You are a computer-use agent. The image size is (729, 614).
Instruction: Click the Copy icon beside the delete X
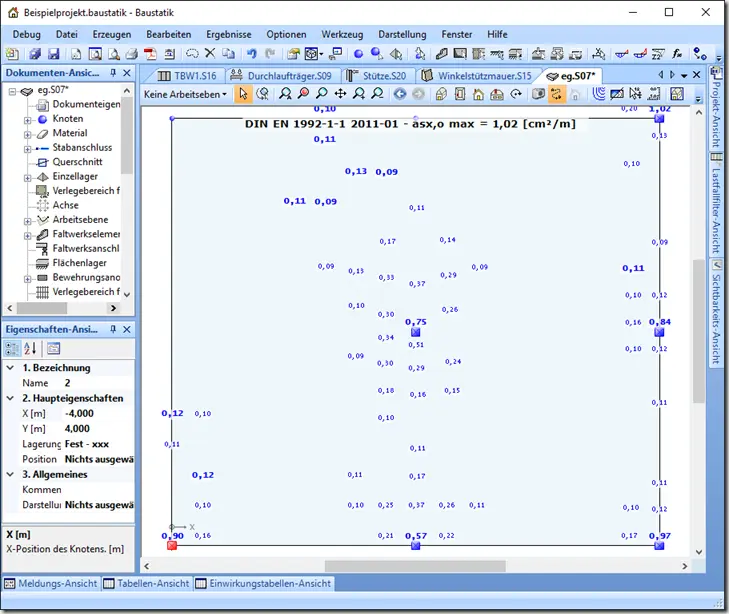point(228,54)
